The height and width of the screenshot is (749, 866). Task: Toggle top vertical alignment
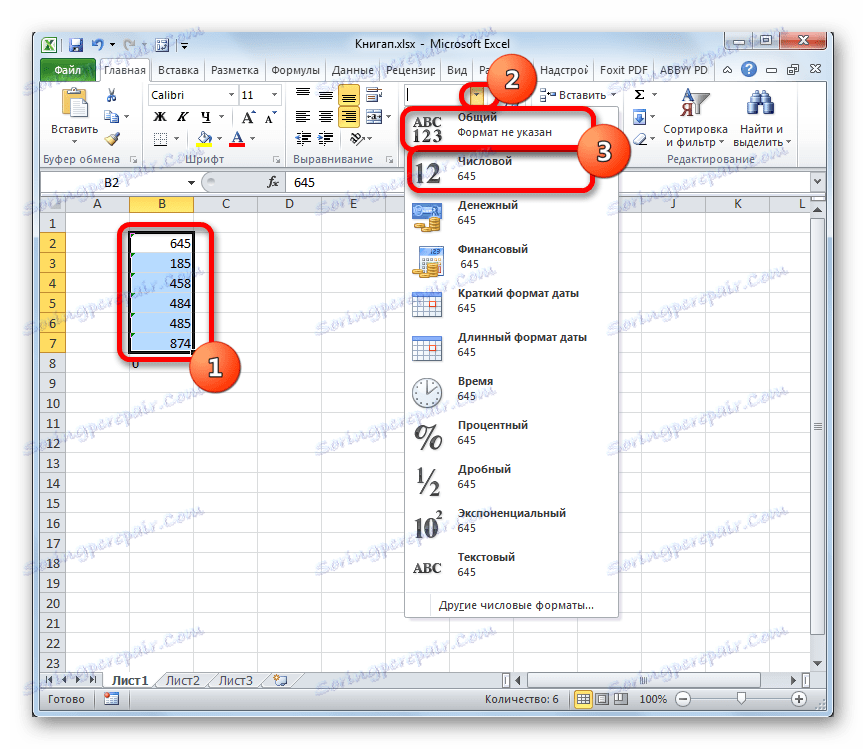[x=303, y=95]
